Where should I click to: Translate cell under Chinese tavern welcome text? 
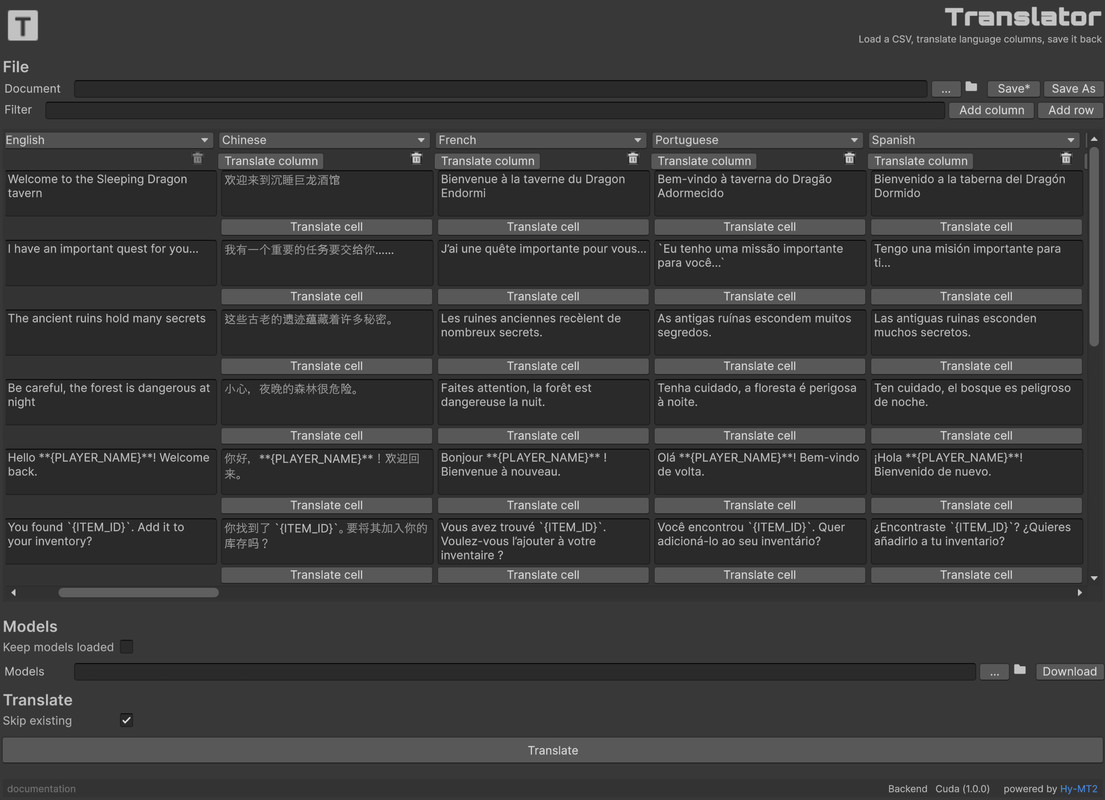[x=326, y=227]
